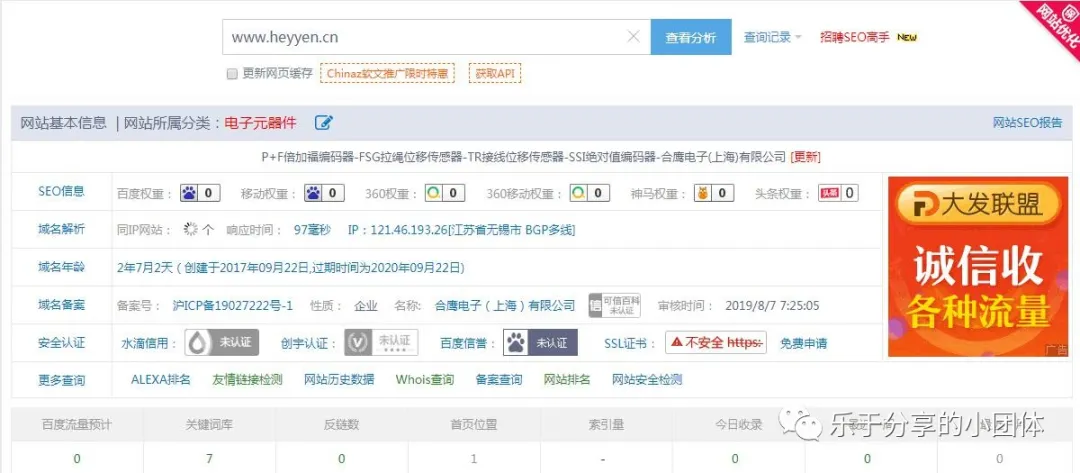Click the ICP number 沪ICP备19027222号-1
Viewport: 1080px width, 473px height.
(233, 305)
